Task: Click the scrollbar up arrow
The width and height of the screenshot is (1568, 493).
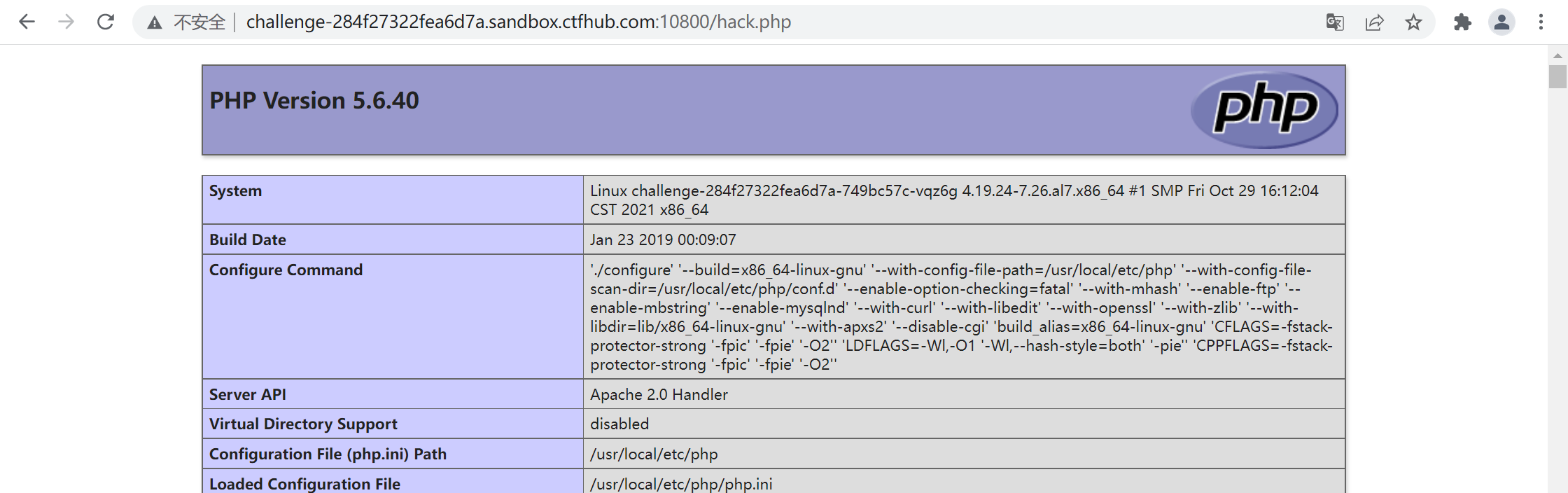Action: [1557, 55]
